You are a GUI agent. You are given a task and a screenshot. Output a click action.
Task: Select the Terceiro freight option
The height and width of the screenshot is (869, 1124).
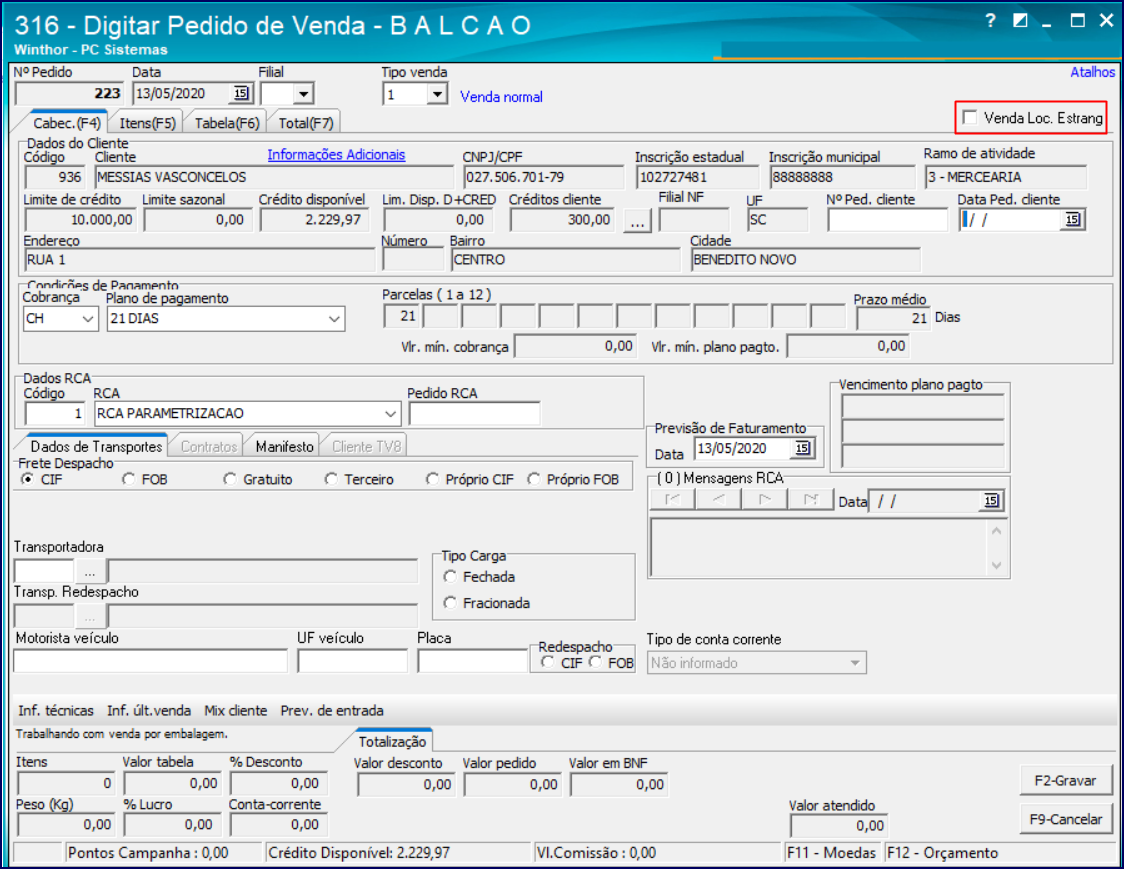[330, 479]
